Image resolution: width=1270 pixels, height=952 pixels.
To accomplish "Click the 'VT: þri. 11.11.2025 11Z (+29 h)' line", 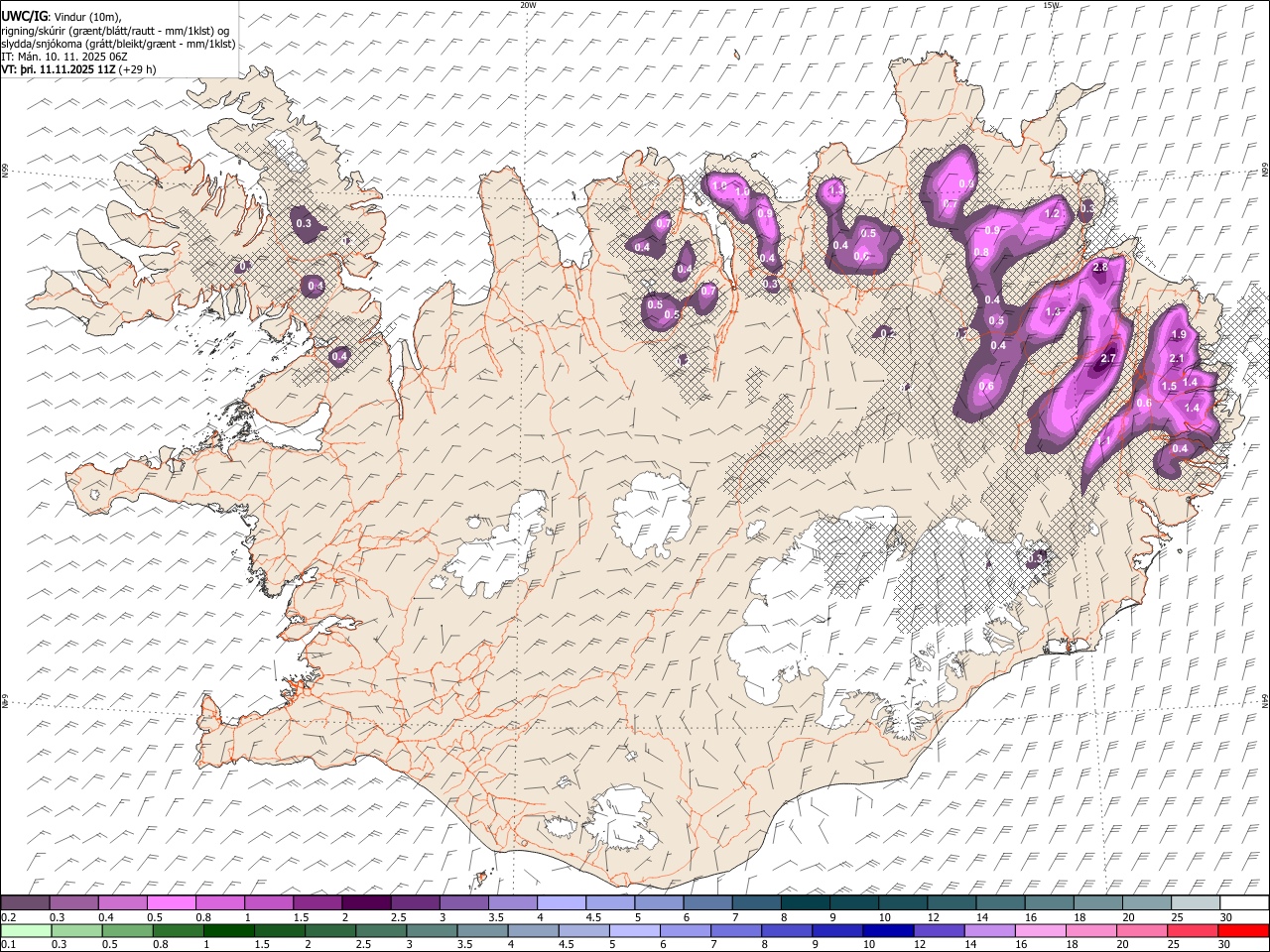I will 78,69.
